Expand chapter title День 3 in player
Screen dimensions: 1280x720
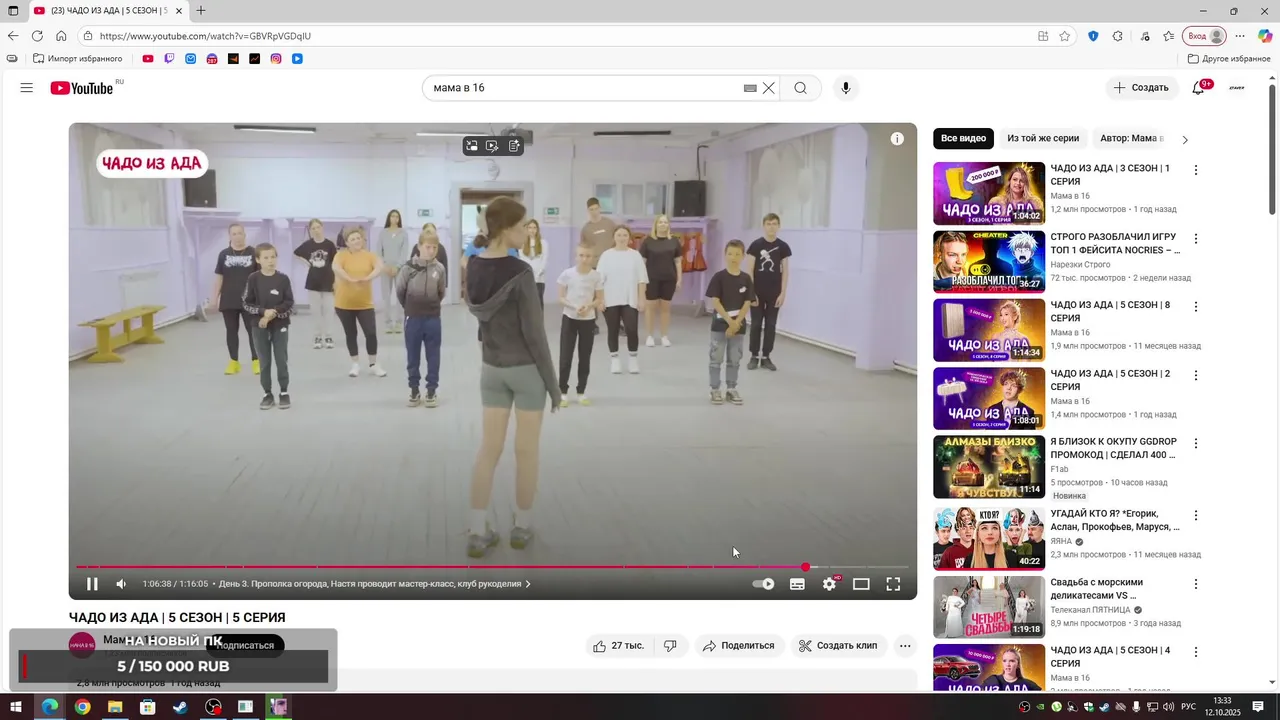point(374,584)
